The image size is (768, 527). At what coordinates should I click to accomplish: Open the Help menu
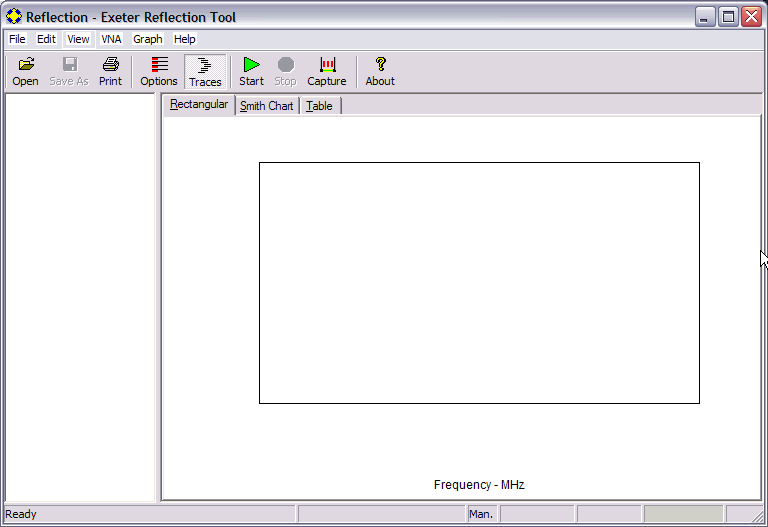(x=185, y=39)
